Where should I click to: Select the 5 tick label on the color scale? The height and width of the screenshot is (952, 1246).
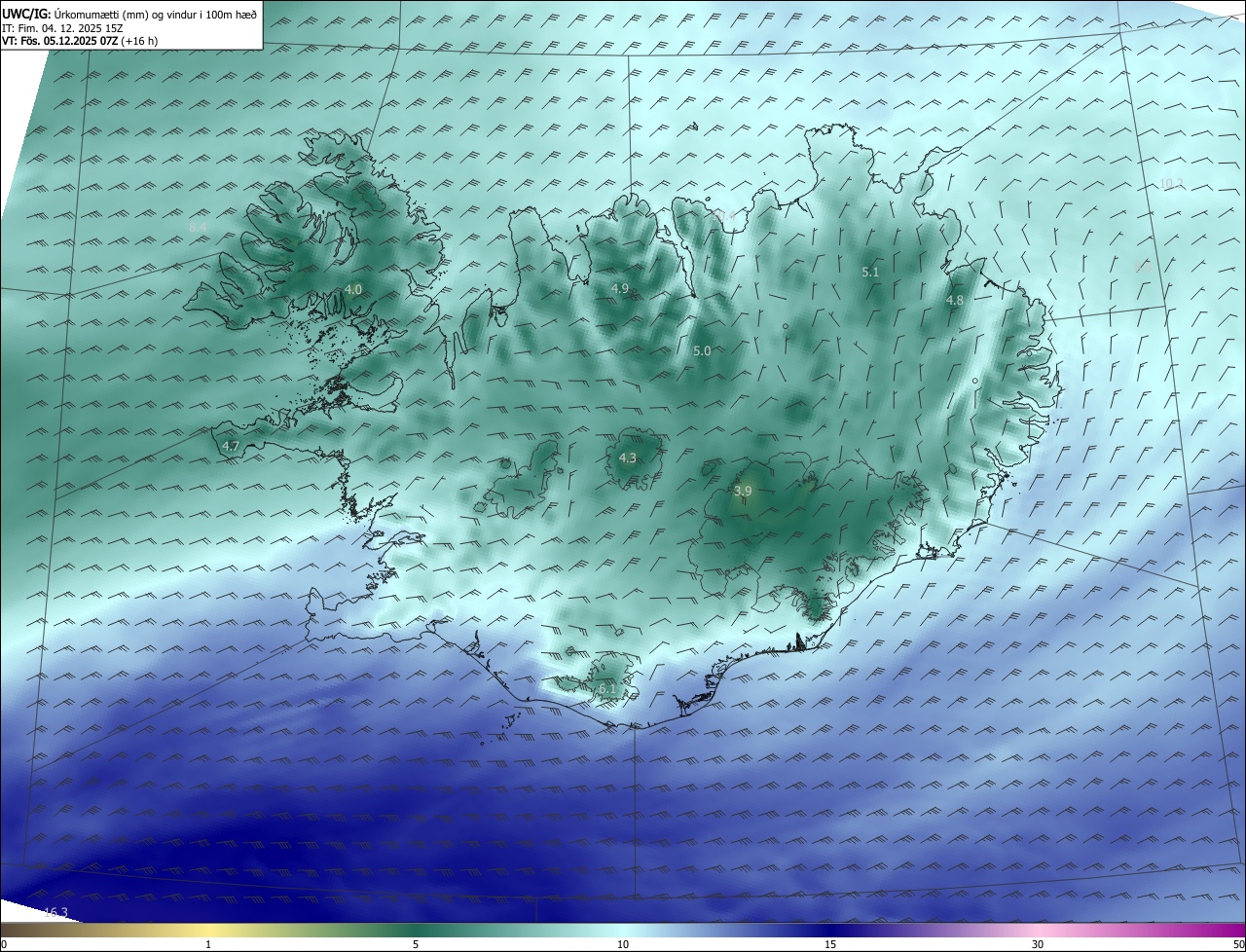click(416, 944)
